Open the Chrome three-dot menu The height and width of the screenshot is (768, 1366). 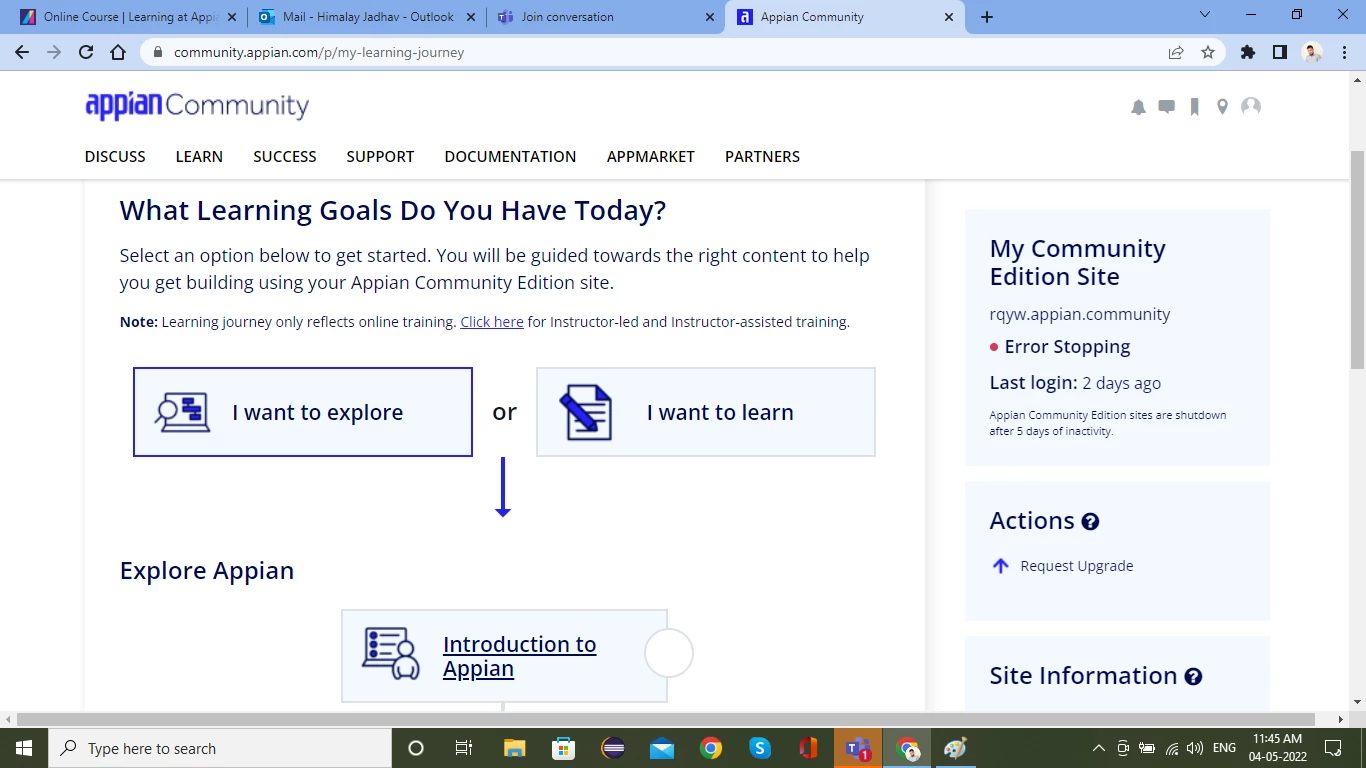tap(1344, 52)
